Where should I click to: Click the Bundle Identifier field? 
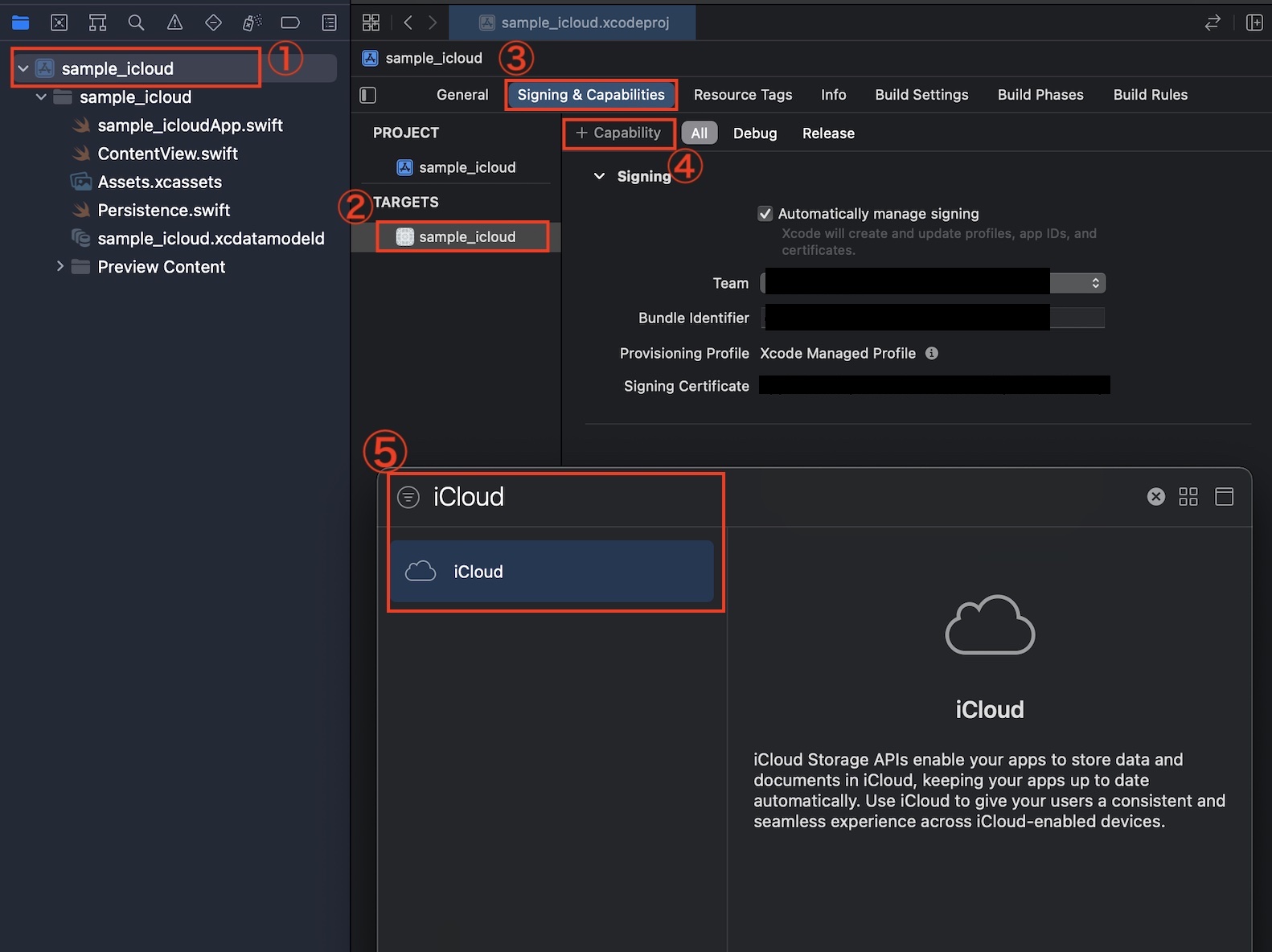click(x=933, y=318)
